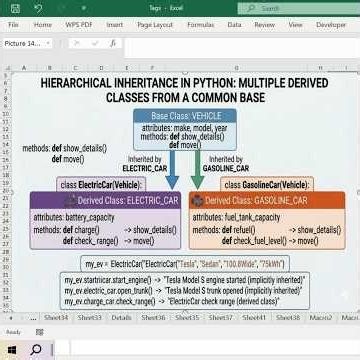Image resolution: width=360 pixels, height=360 pixels.
Task: Switch to the Sheet34 tab
Action: tap(56, 318)
